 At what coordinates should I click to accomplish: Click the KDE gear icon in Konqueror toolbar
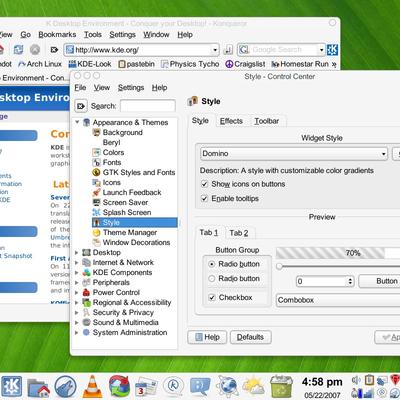point(332,50)
